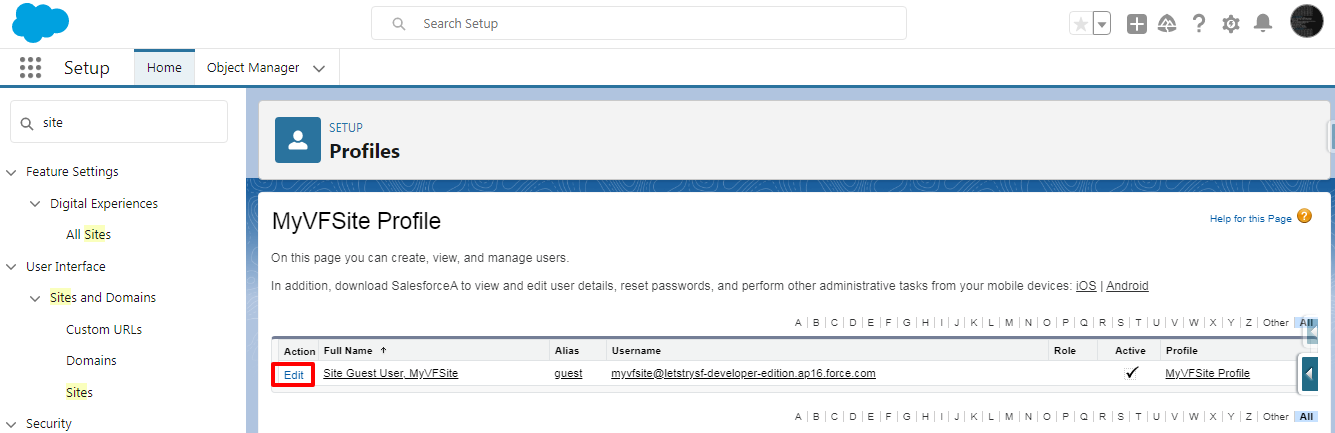Filter by letter M in top alphabet bar
Image resolution: width=1335 pixels, height=433 pixels.
(1009, 323)
